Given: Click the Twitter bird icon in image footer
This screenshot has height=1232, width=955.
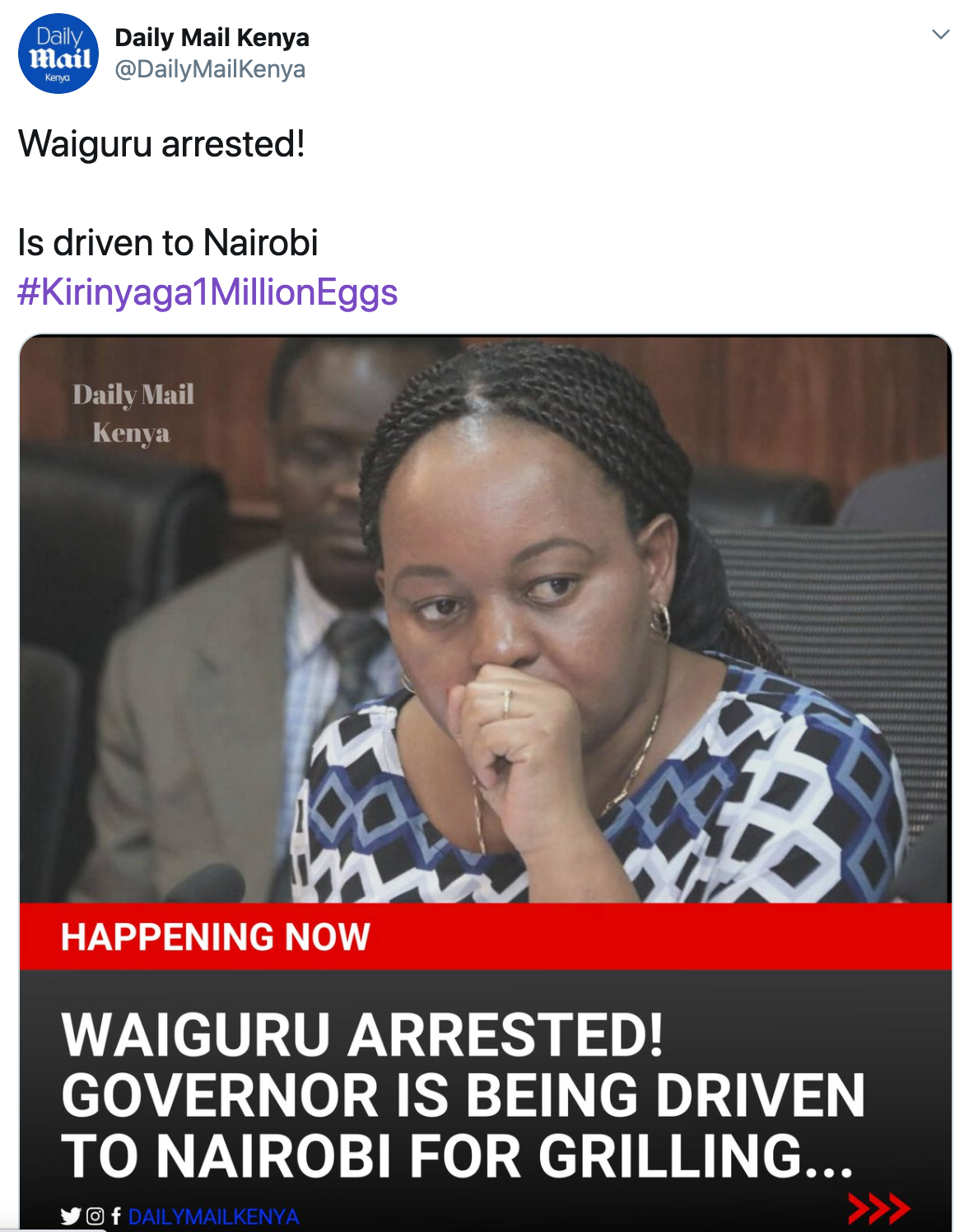Looking at the screenshot, I should click(71, 1216).
